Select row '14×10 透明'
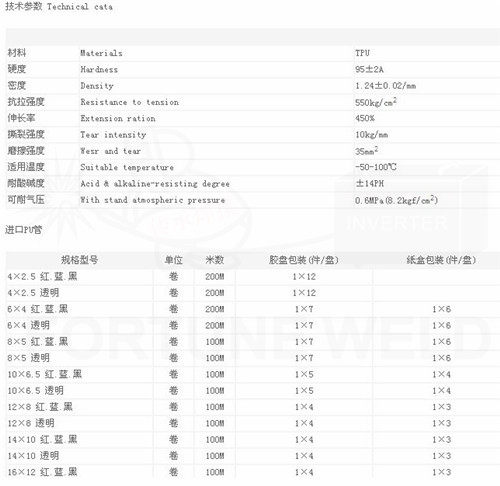Image resolution: width=500 pixels, height=486 pixels. click(x=253, y=456)
